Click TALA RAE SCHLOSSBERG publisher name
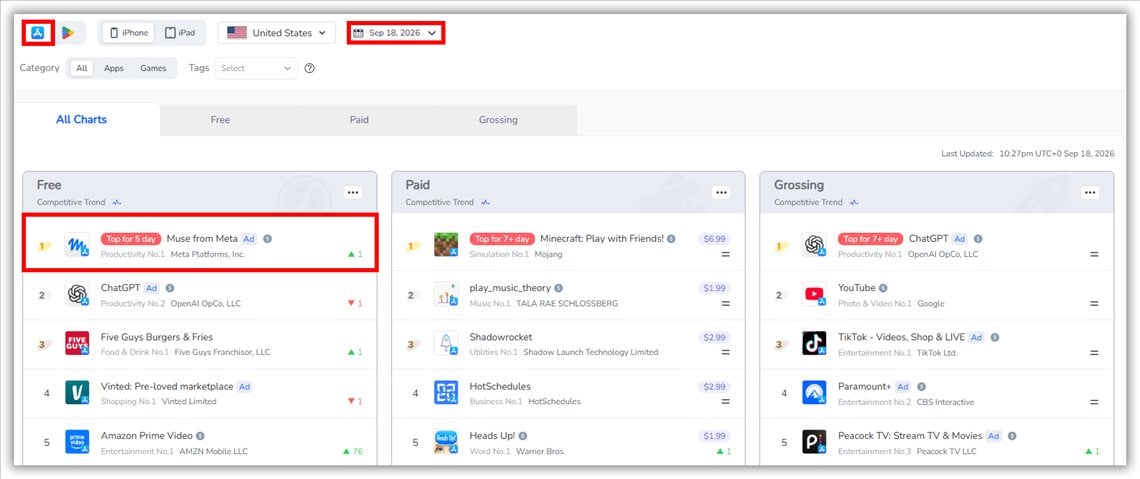Viewport: 1140px width, 479px height. (567, 304)
